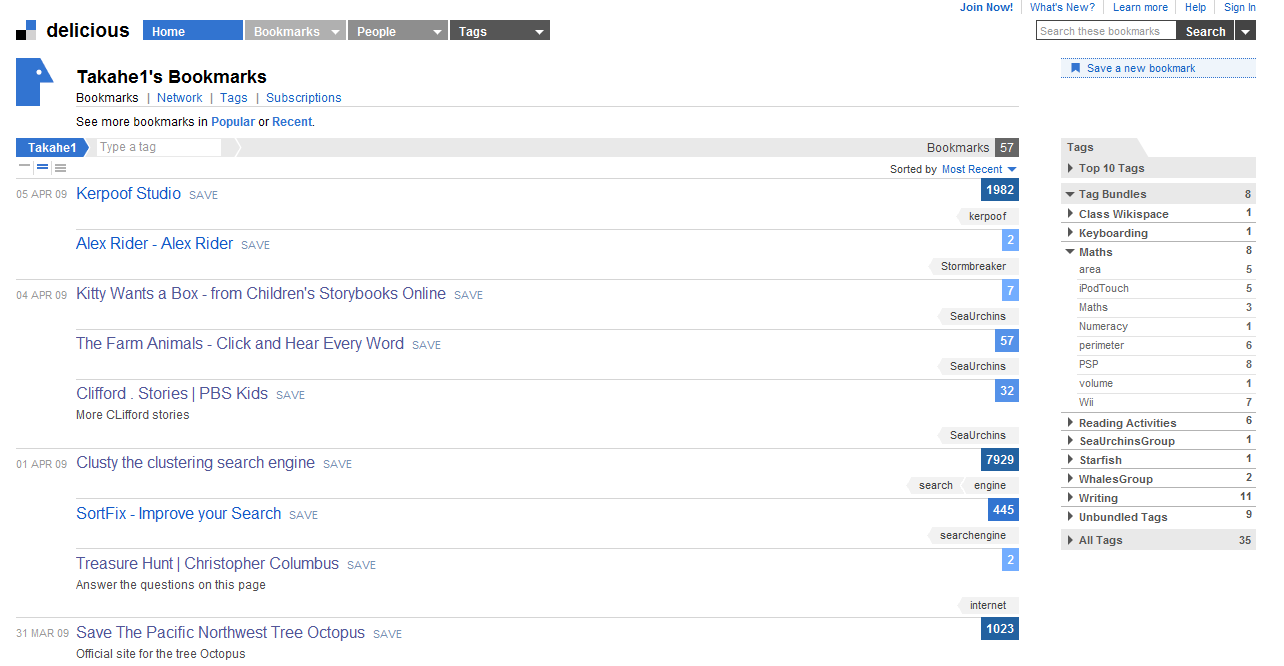1284x666 pixels.
Task: Switch to Network sub-tab
Action: pyautogui.click(x=180, y=98)
